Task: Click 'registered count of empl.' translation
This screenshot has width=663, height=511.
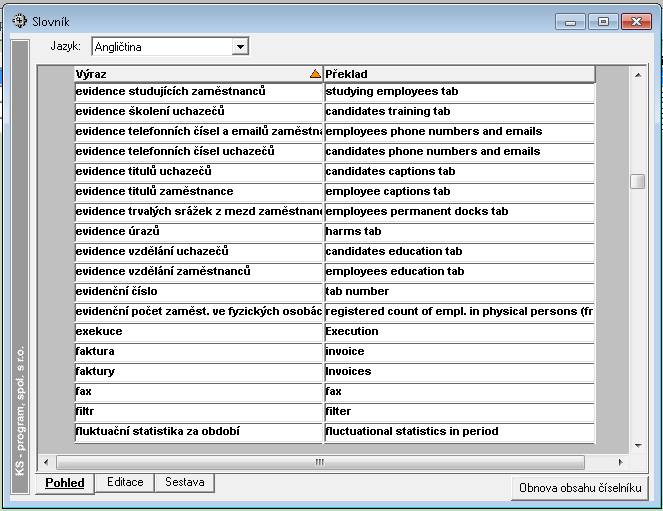Action: pos(459,312)
